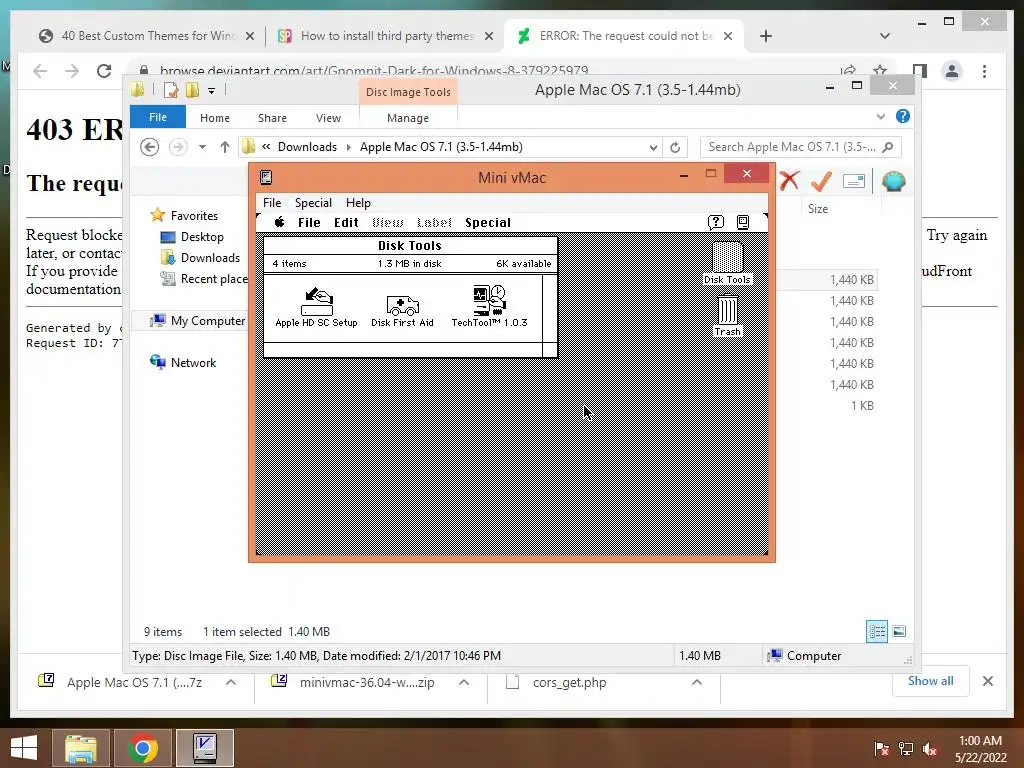Open the address bar history dropdown

coord(653,148)
